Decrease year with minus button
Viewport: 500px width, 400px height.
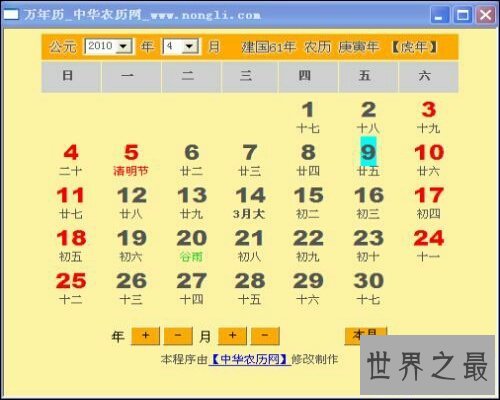pyautogui.click(x=178, y=336)
